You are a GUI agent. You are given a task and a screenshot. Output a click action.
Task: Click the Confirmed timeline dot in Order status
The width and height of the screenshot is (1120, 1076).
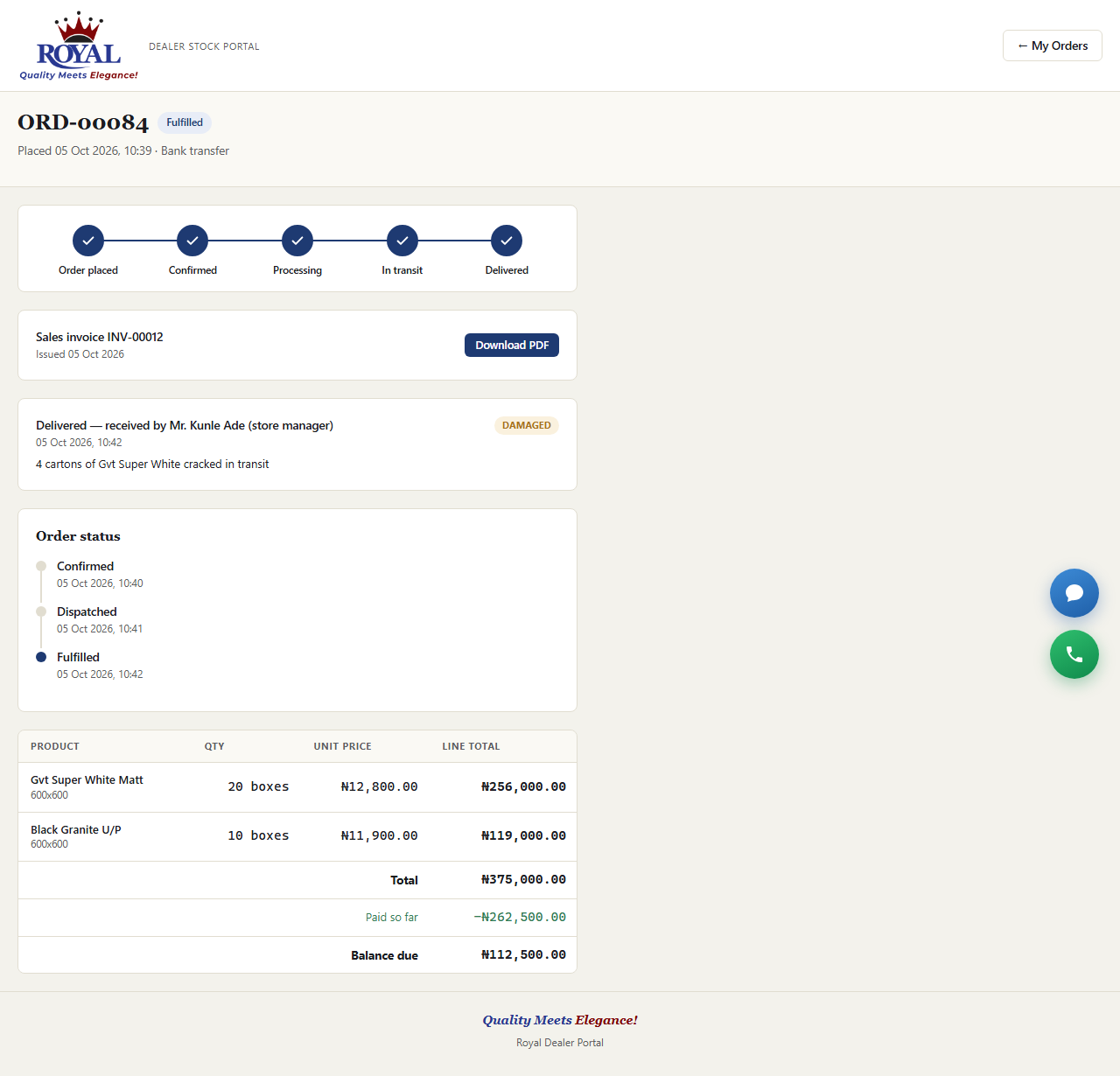click(x=41, y=566)
